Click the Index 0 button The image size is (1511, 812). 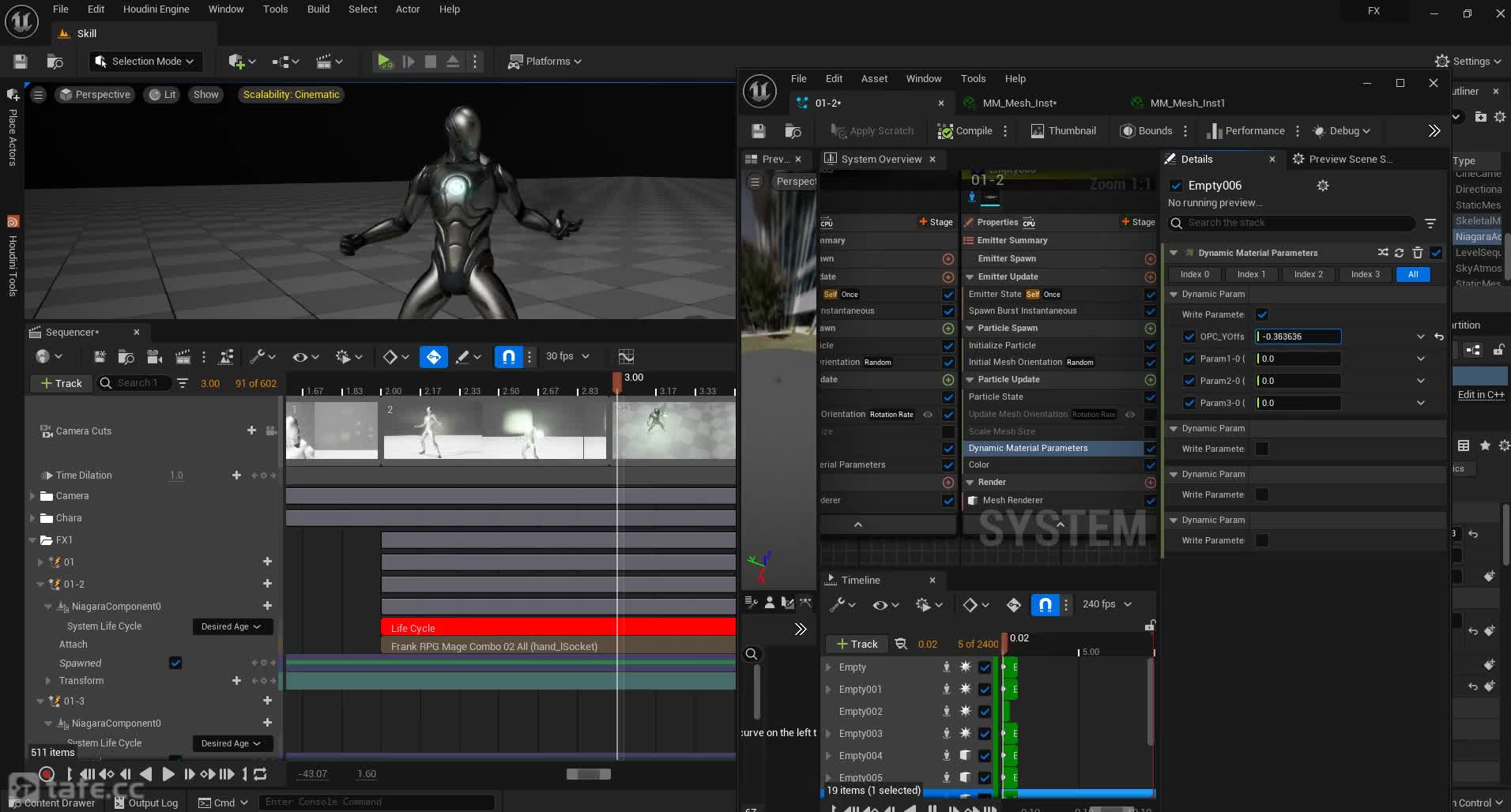click(1194, 275)
